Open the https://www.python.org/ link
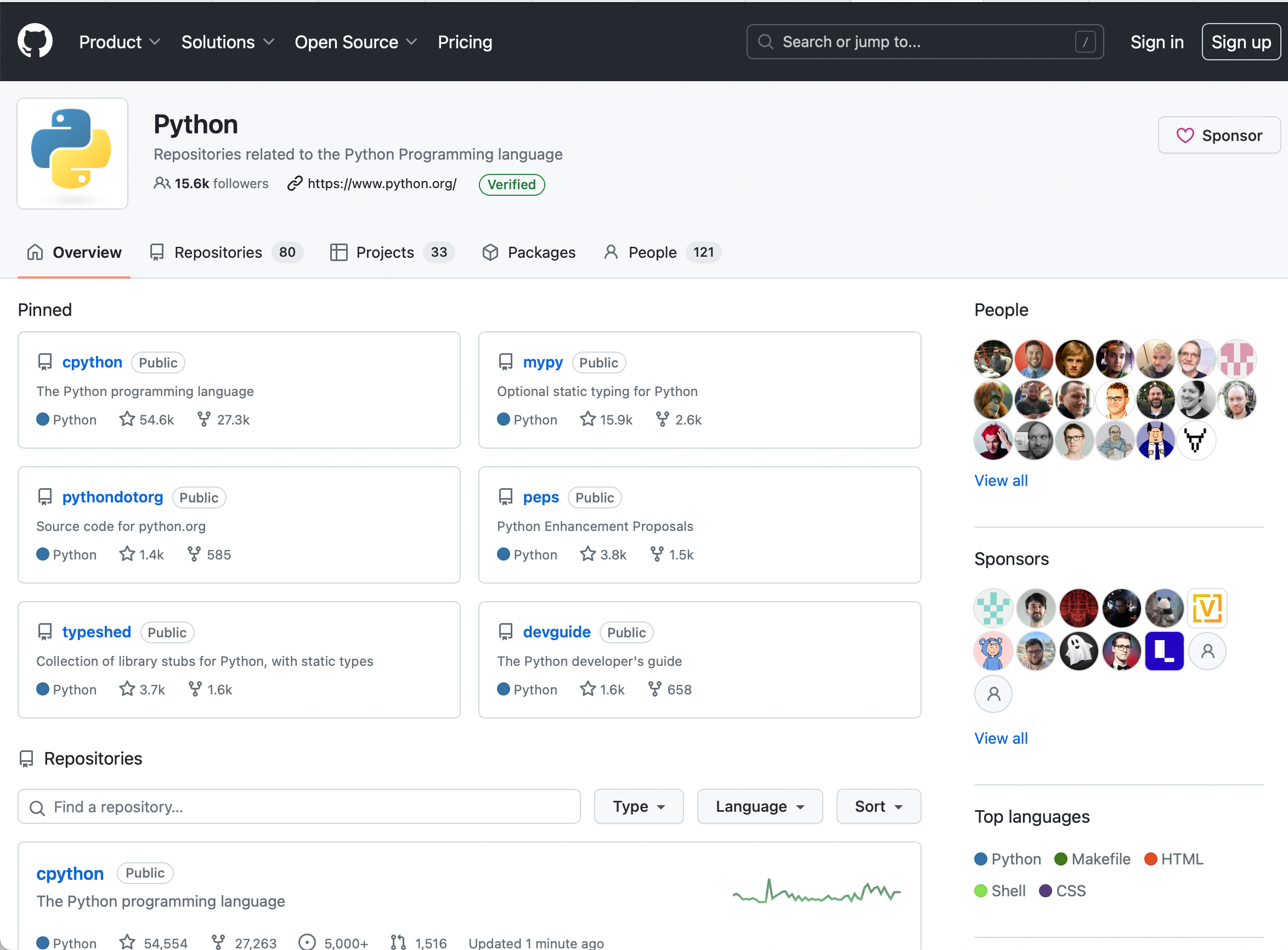The height and width of the screenshot is (950, 1288). (x=382, y=183)
